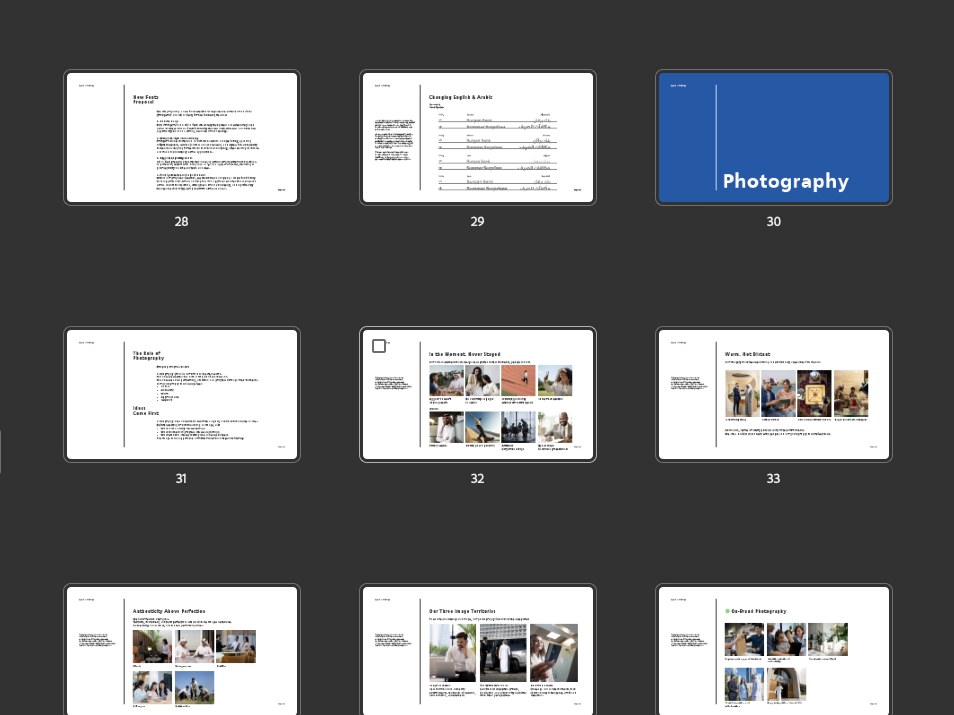Open the blue Photography page 30 thumbnail
The width and height of the screenshot is (954, 715).
pos(774,138)
